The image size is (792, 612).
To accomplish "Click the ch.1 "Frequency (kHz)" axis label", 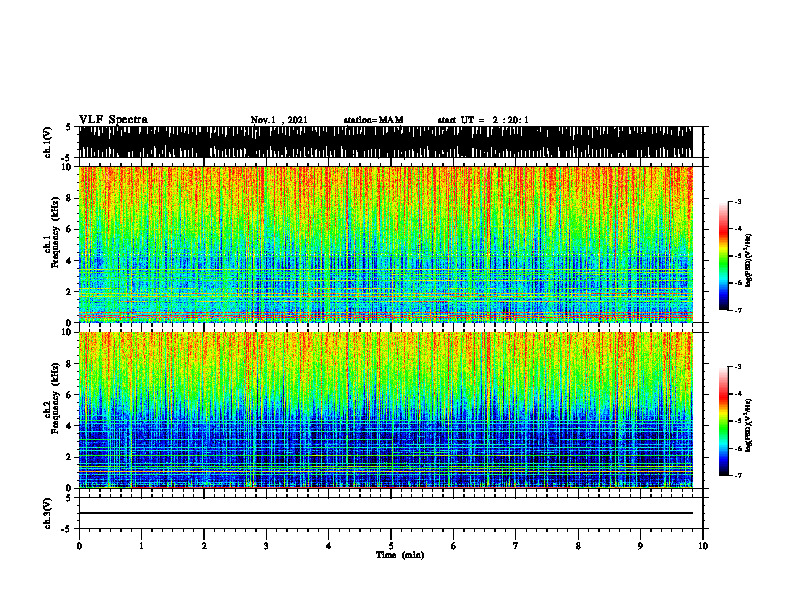I will click(56, 233).
